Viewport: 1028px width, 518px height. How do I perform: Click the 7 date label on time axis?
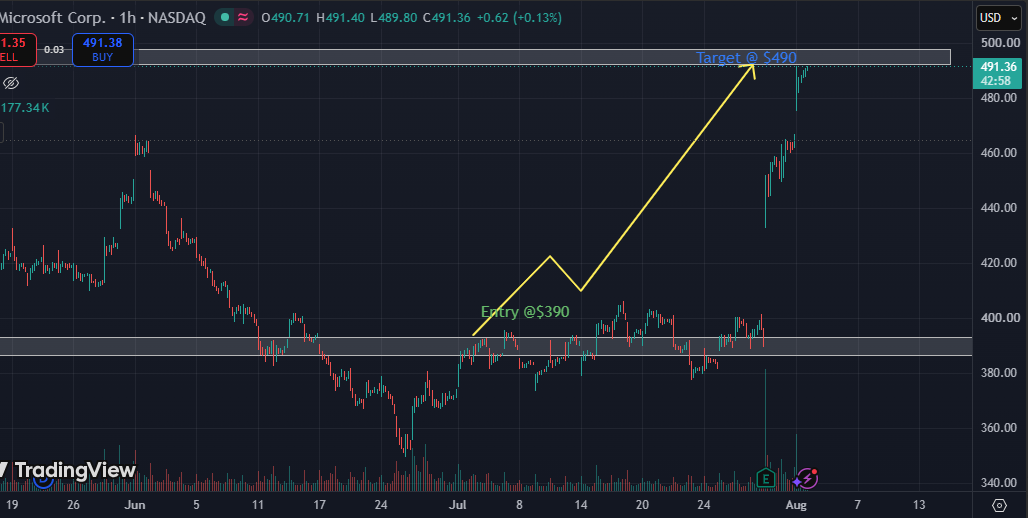(858, 505)
